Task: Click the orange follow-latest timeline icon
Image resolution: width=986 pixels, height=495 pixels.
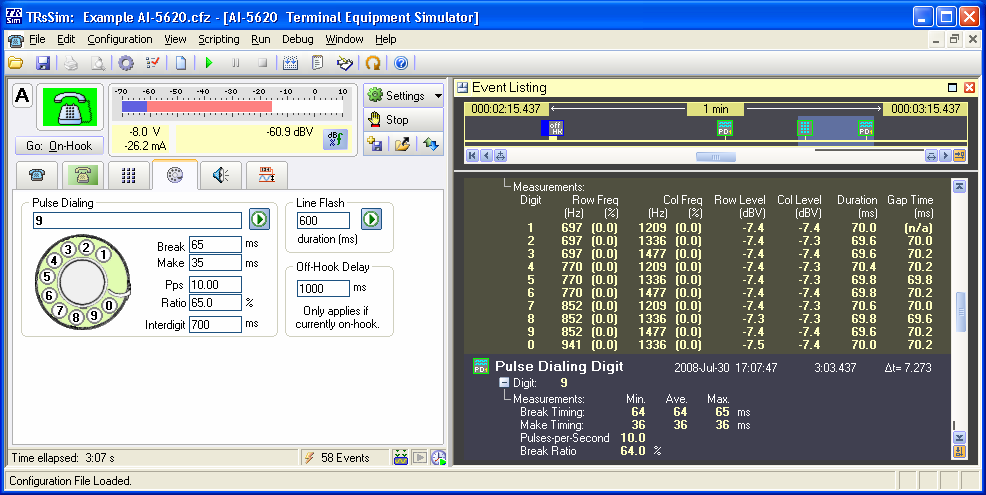Action: (960, 155)
